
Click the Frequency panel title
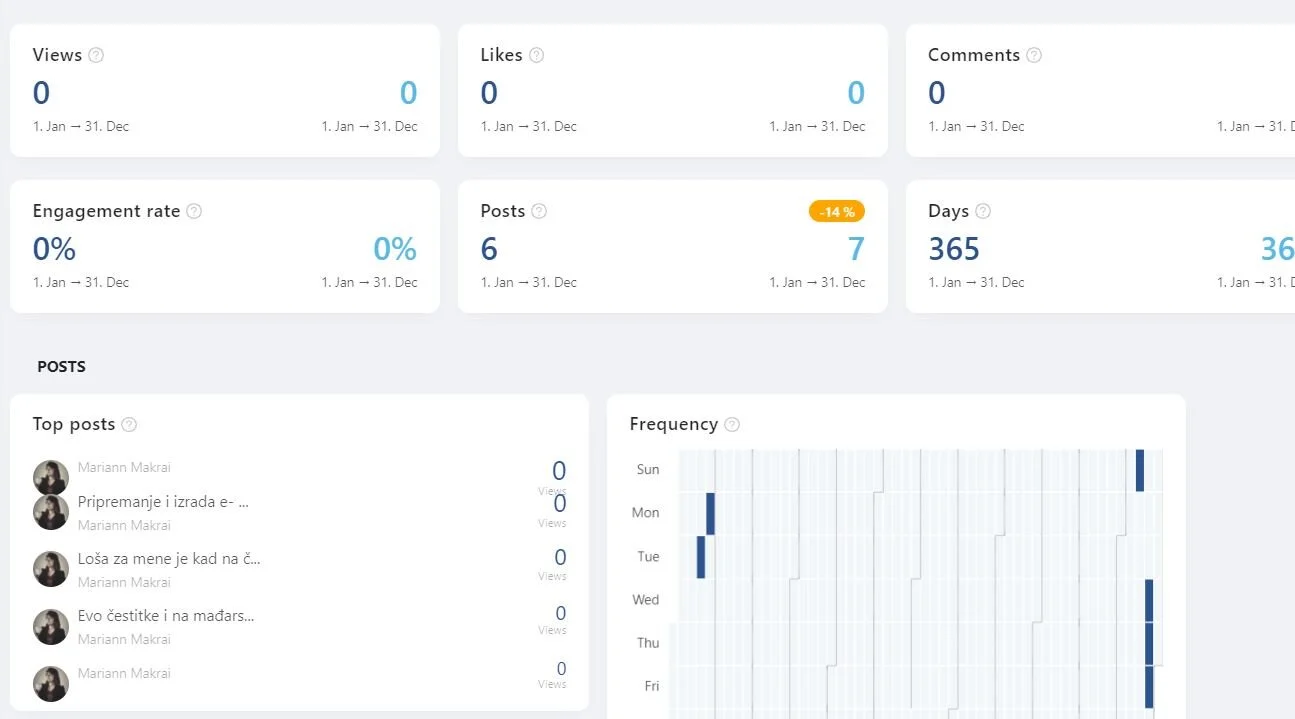point(674,424)
